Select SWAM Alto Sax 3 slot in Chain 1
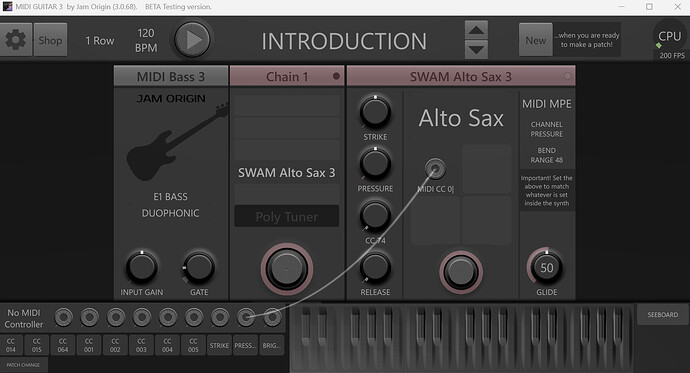This screenshot has width=690, height=373. (286, 172)
